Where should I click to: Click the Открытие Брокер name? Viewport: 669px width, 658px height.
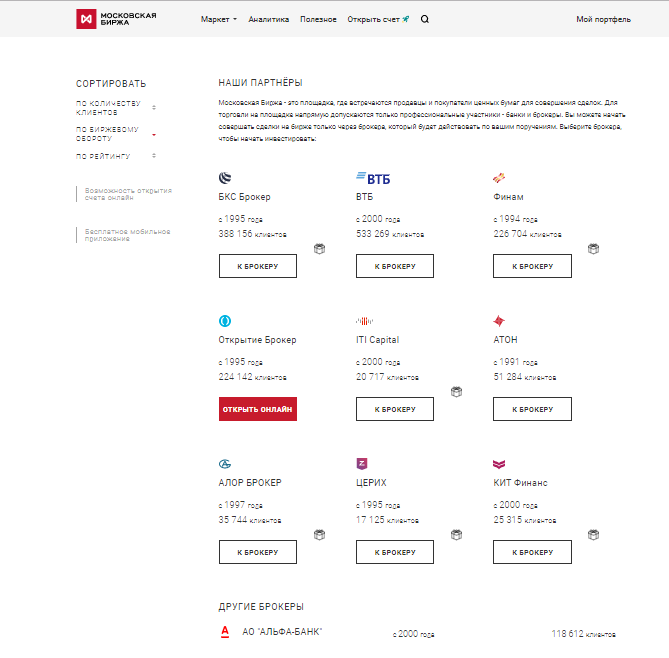click(x=257, y=340)
